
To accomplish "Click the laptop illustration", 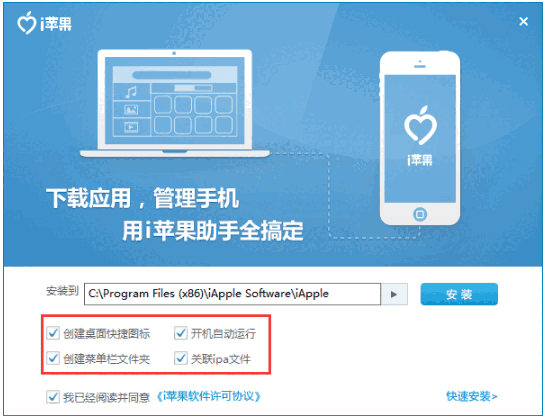I will click(x=175, y=104).
